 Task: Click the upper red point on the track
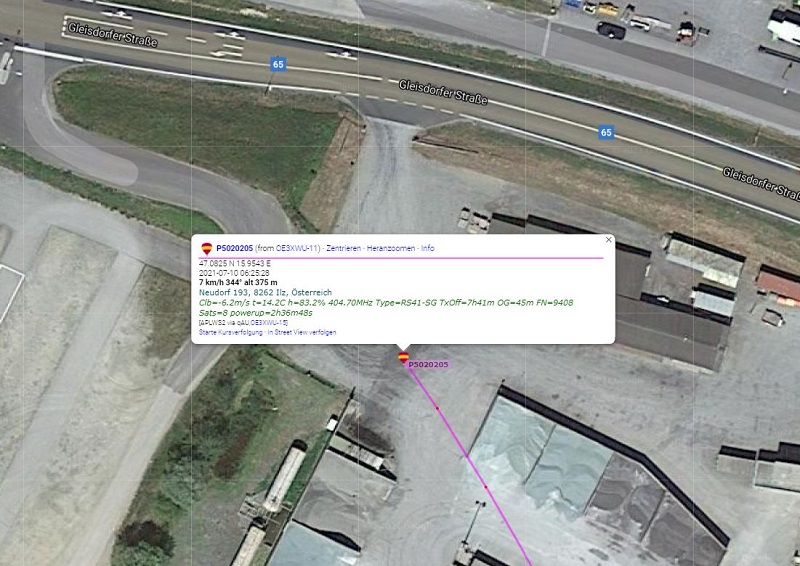[x=437, y=408]
